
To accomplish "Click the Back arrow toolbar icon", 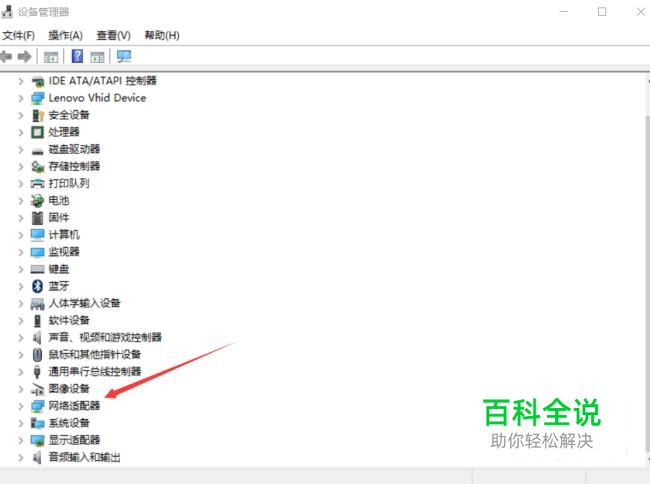I will (x=6, y=56).
